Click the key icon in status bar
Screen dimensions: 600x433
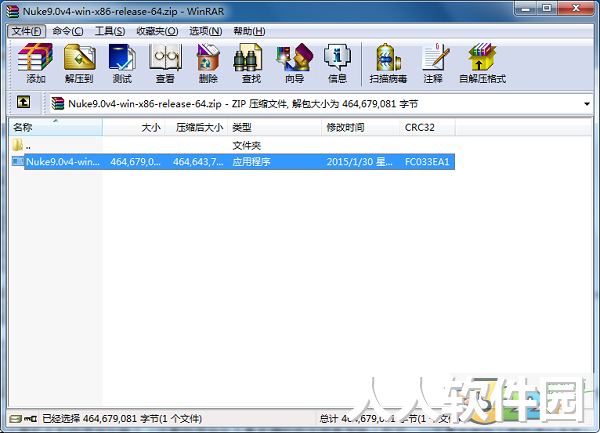(31, 418)
